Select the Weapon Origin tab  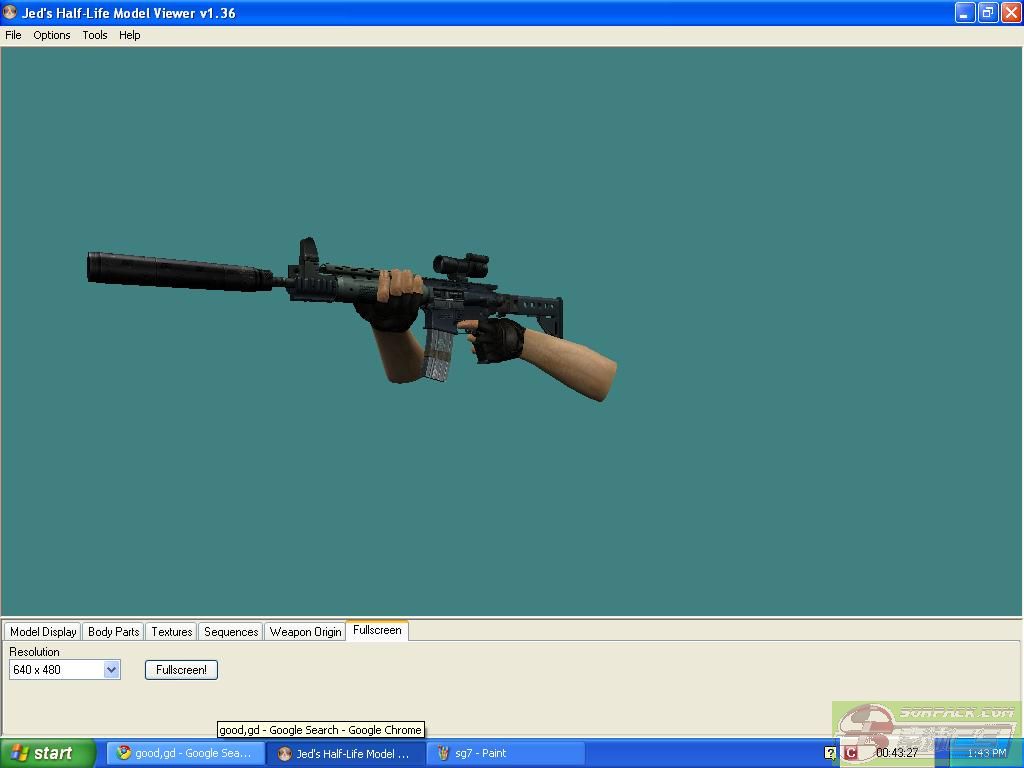(305, 632)
